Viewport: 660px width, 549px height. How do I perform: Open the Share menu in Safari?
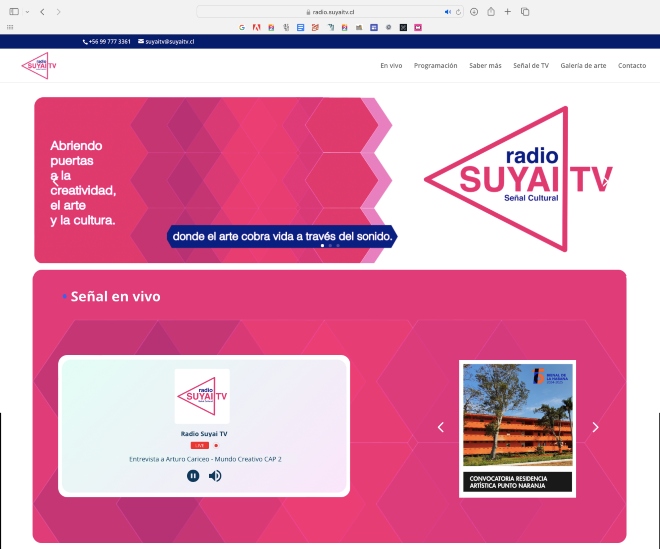tap(491, 12)
